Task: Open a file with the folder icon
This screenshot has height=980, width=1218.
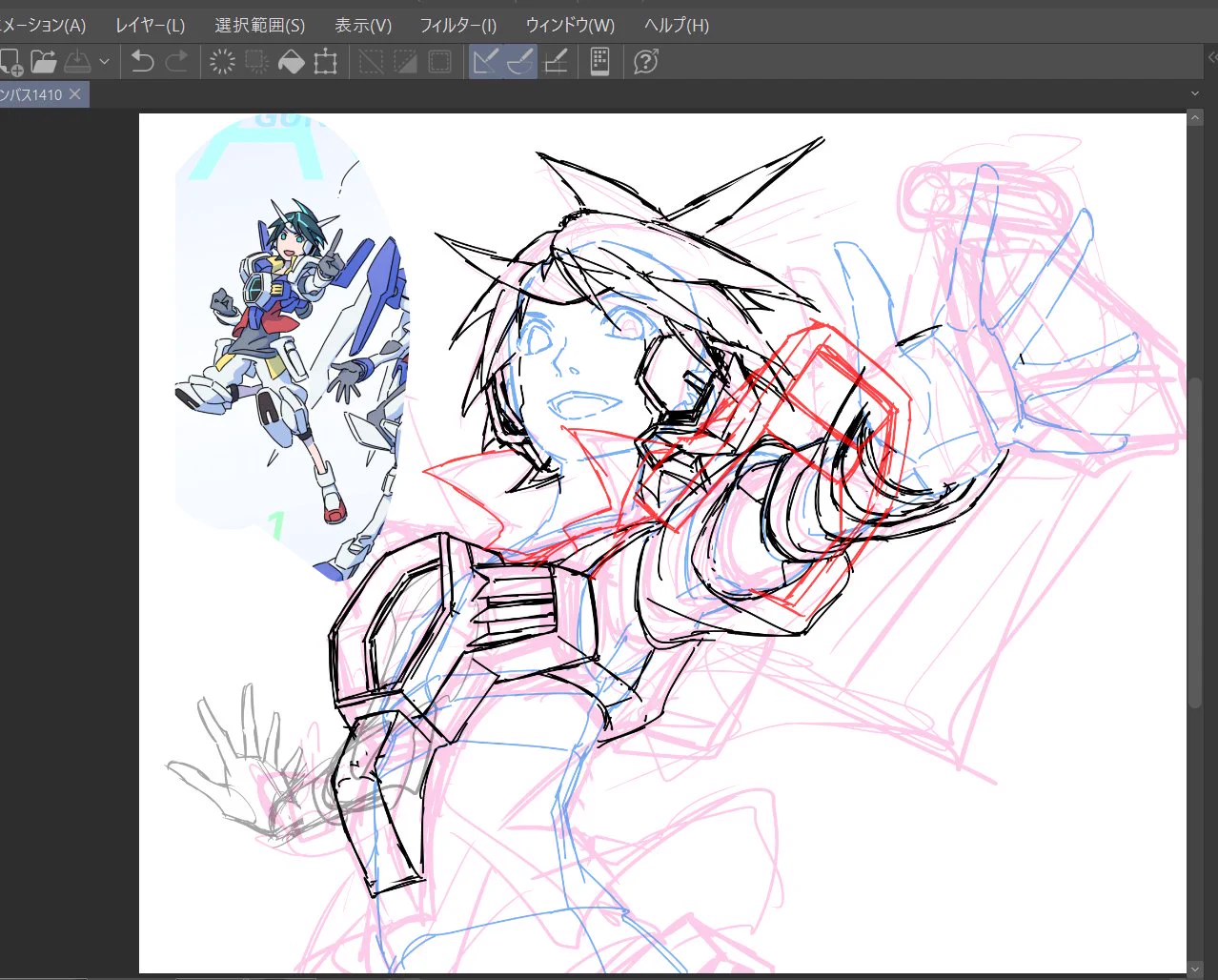Action: click(x=43, y=62)
